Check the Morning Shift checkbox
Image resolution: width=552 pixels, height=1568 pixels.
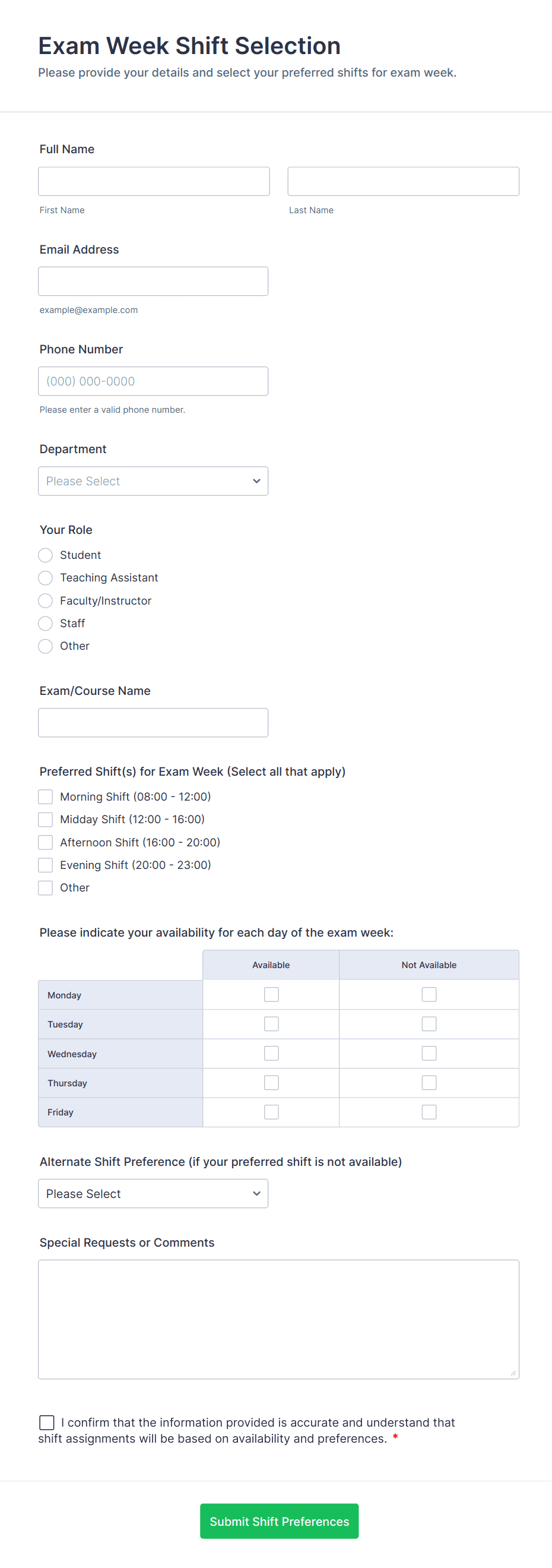46,797
